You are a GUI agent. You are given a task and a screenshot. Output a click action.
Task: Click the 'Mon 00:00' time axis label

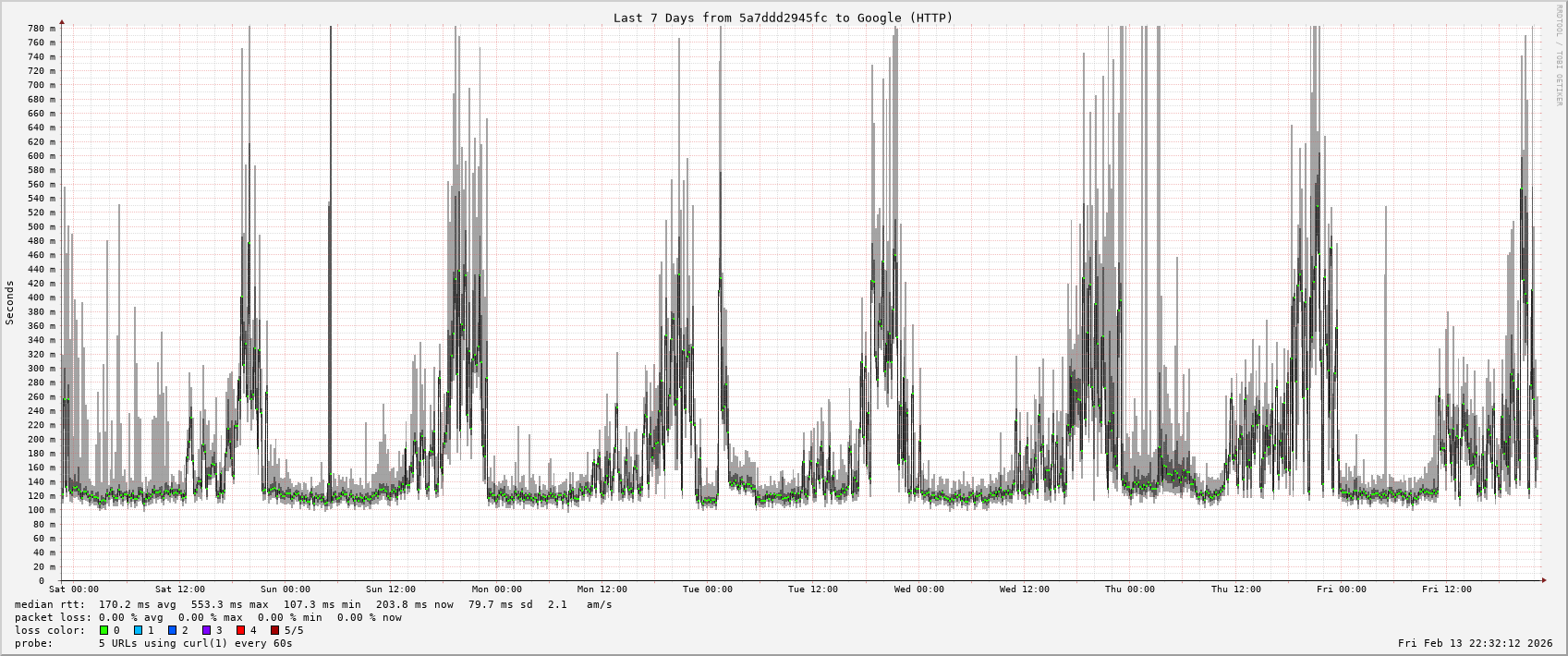point(496,589)
